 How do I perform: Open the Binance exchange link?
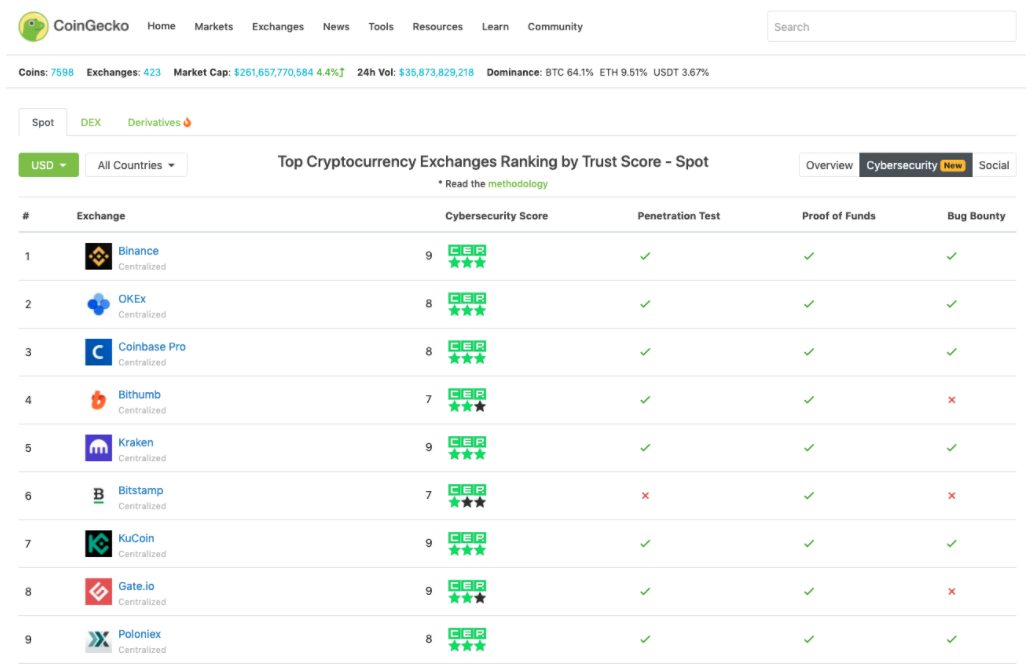click(x=138, y=251)
